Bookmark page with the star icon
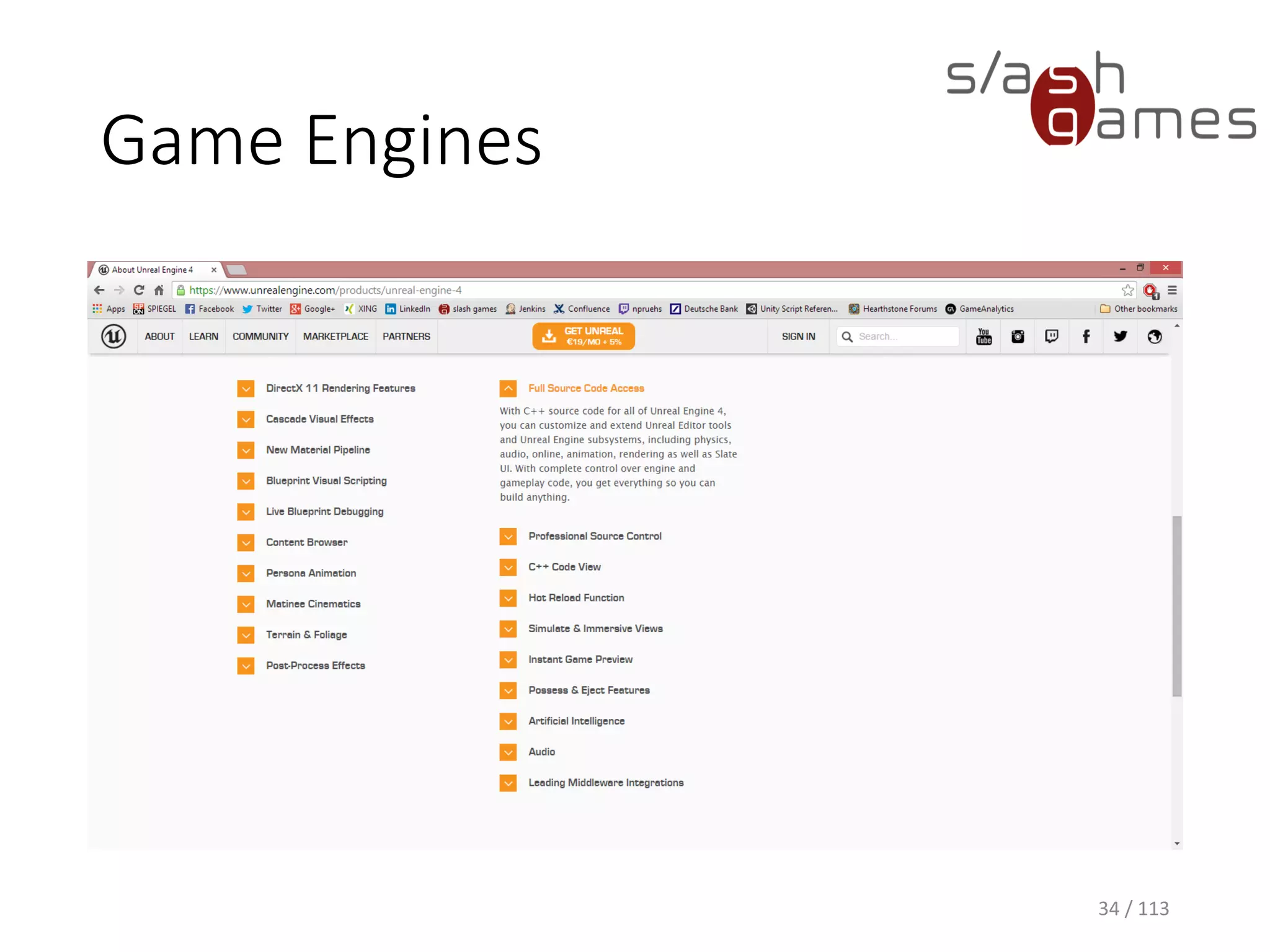 point(1127,290)
